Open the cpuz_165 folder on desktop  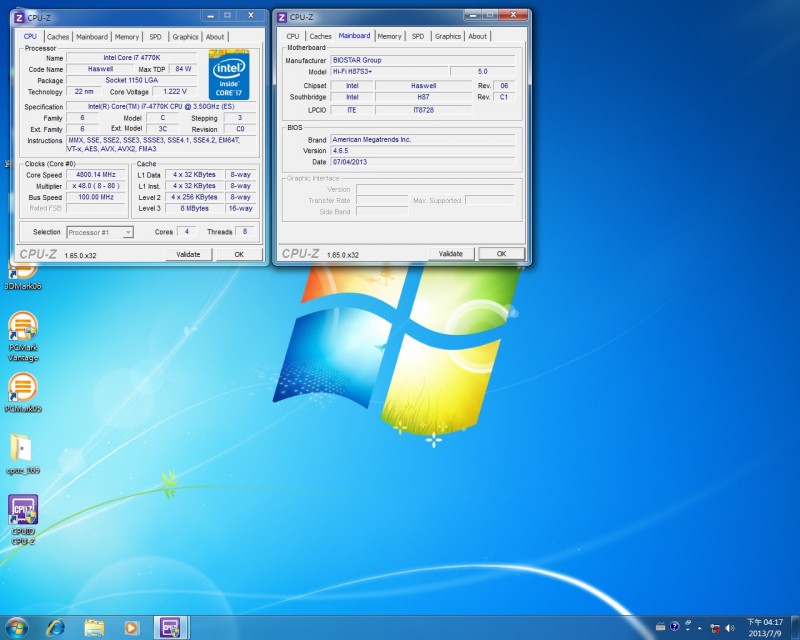tap(22, 454)
